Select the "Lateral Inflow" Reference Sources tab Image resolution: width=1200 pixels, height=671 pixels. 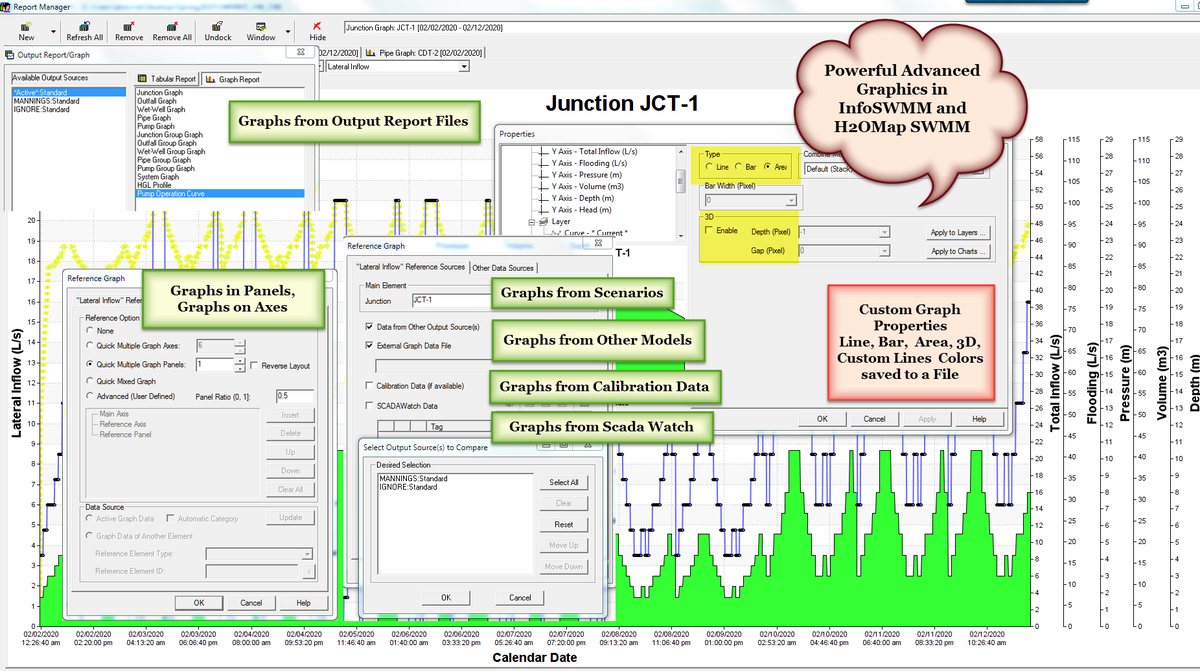(x=410, y=267)
